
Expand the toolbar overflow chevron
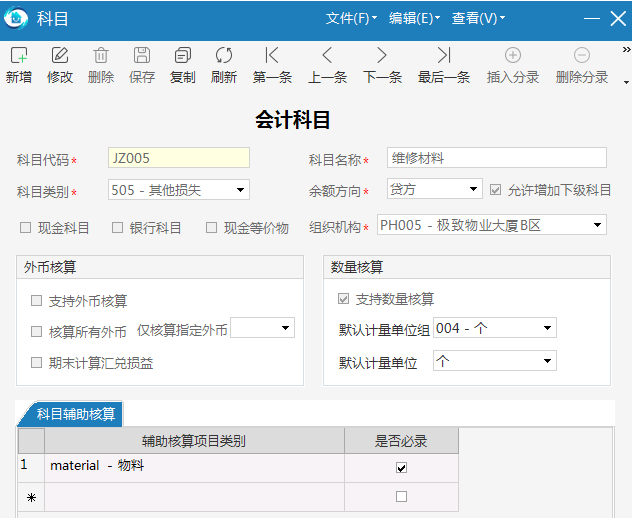coord(626,50)
